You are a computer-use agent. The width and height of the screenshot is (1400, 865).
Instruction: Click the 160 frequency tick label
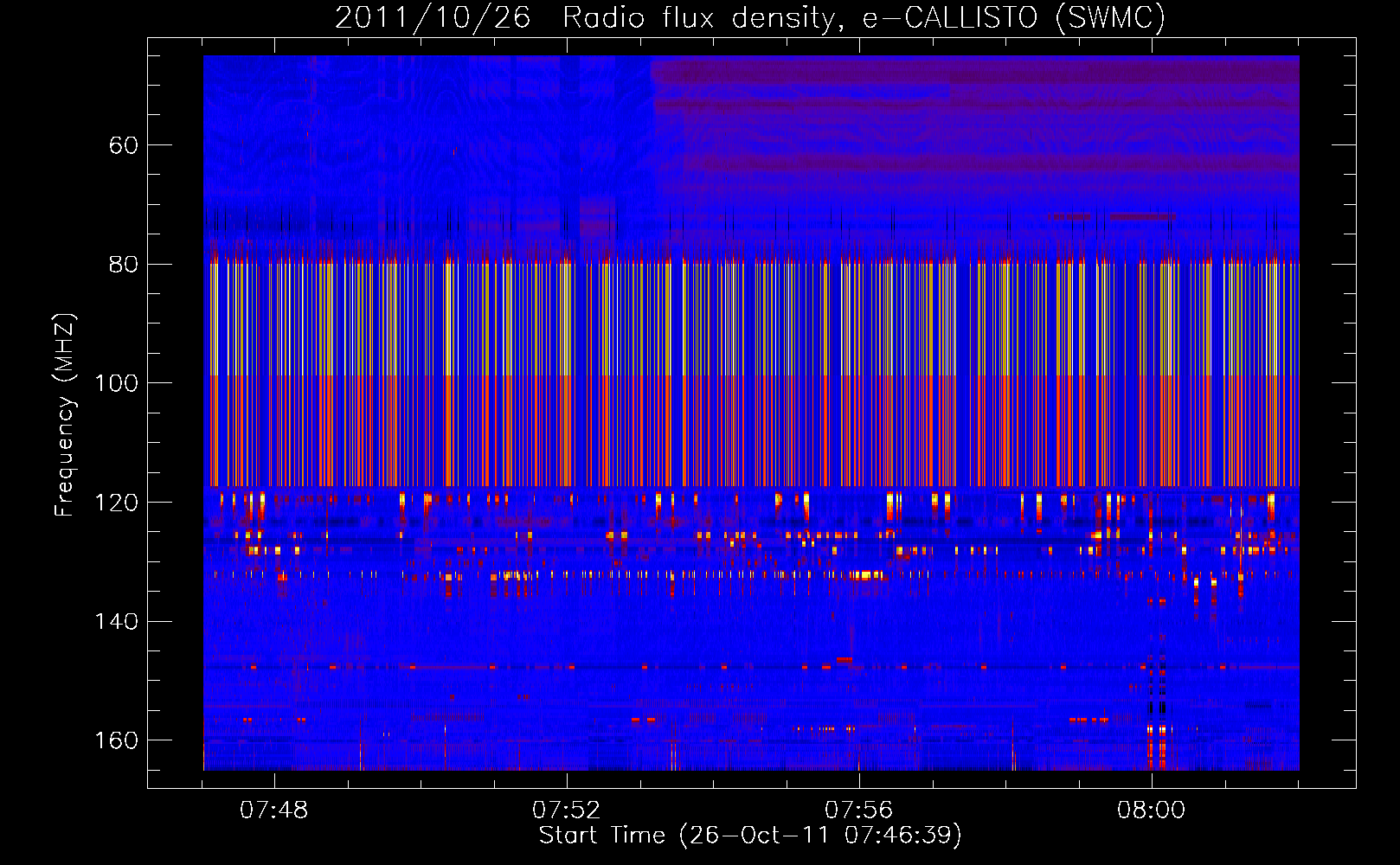tap(116, 740)
